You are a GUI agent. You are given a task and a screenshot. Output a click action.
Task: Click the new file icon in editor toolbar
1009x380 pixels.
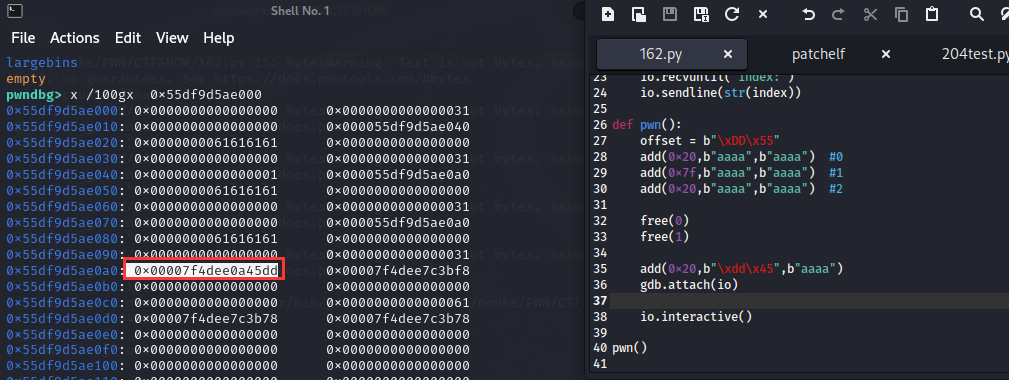click(x=607, y=14)
